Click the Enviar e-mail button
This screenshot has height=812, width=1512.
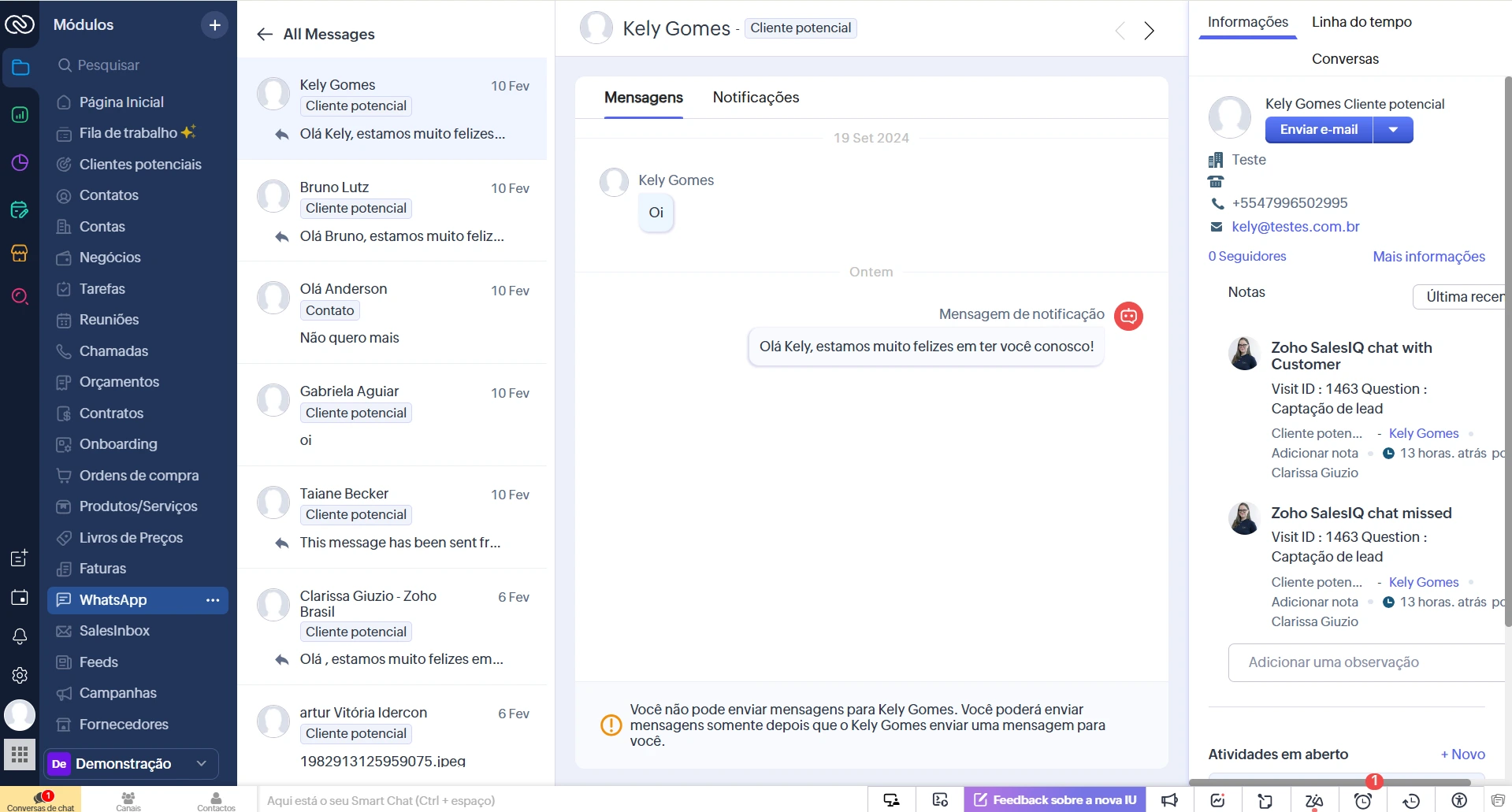1319,130
